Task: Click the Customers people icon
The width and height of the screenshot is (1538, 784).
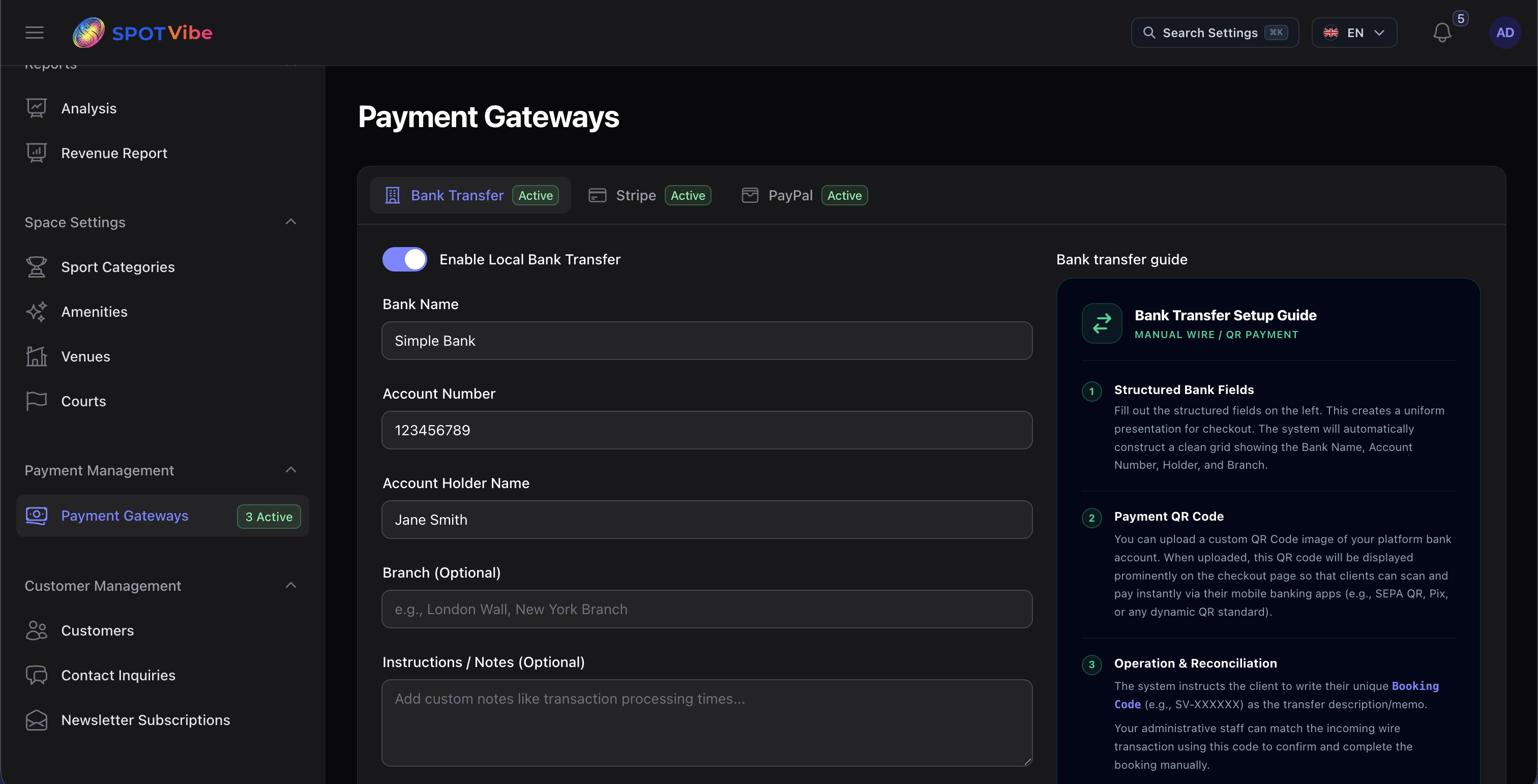Action: [37, 630]
